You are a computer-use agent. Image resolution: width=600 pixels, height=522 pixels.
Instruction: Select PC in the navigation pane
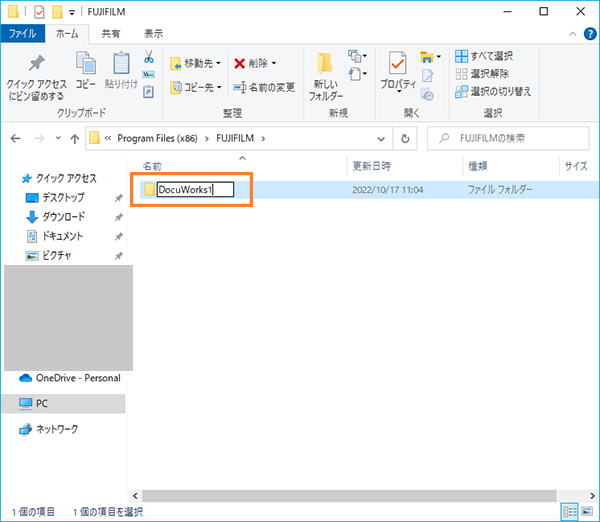tap(63, 403)
